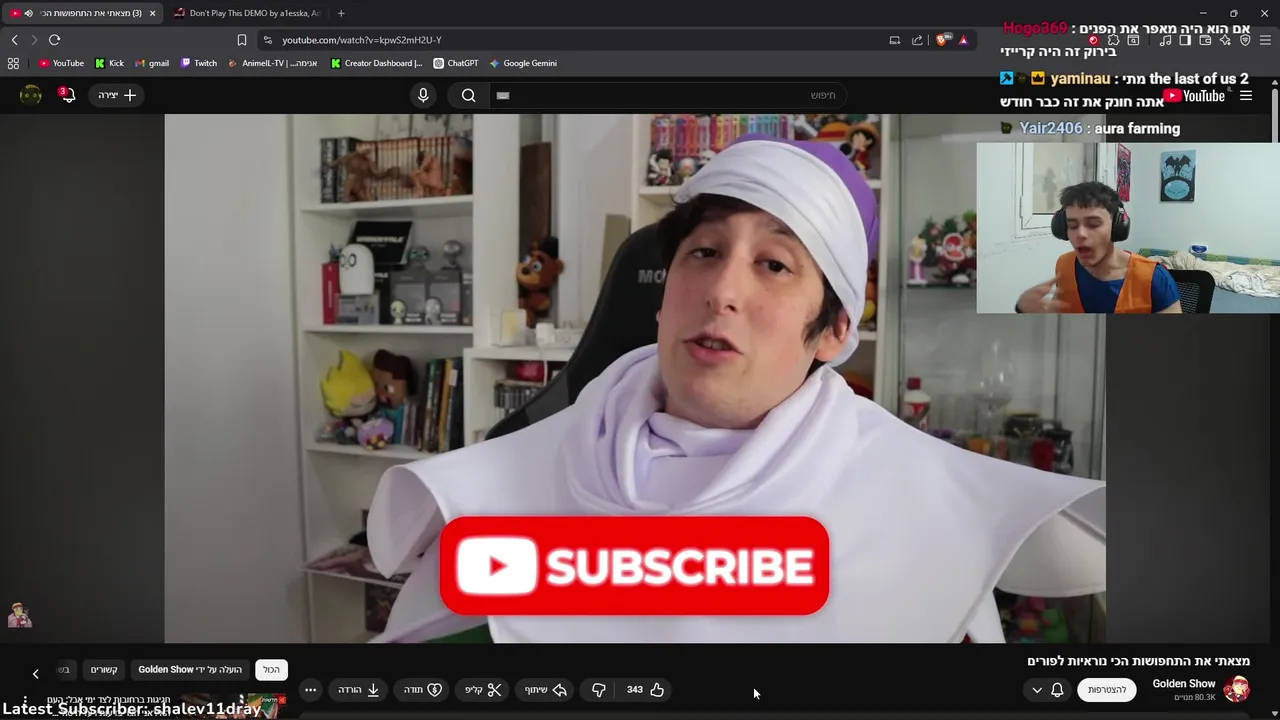
Task: Click the download button below the video
Action: tap(358, 690)
